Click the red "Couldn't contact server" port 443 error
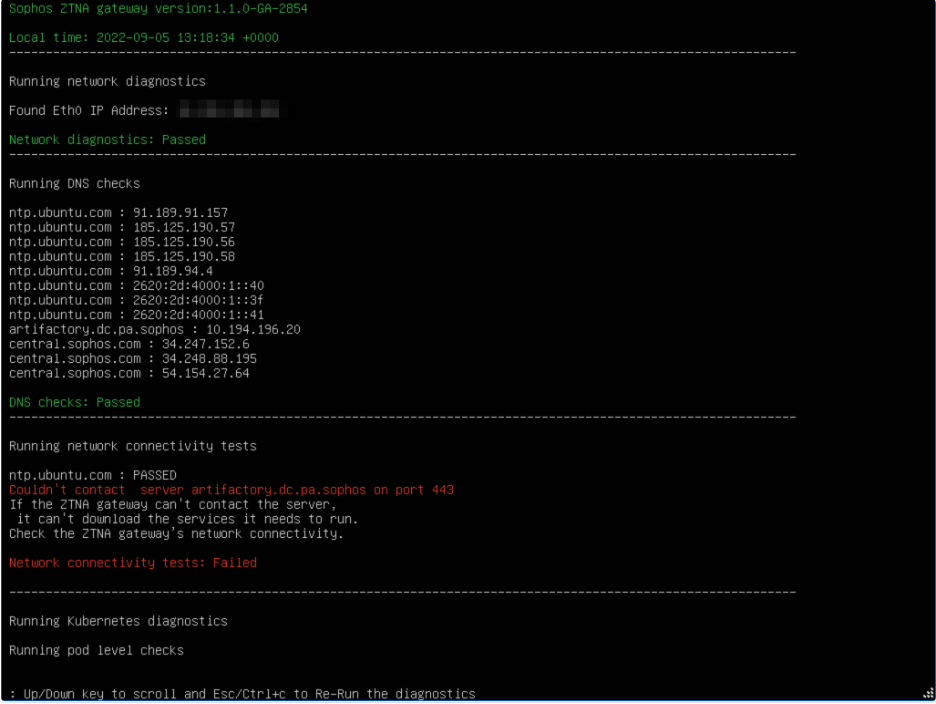The height and width of the screenshot is (704, 936). (x=232, y=490)
